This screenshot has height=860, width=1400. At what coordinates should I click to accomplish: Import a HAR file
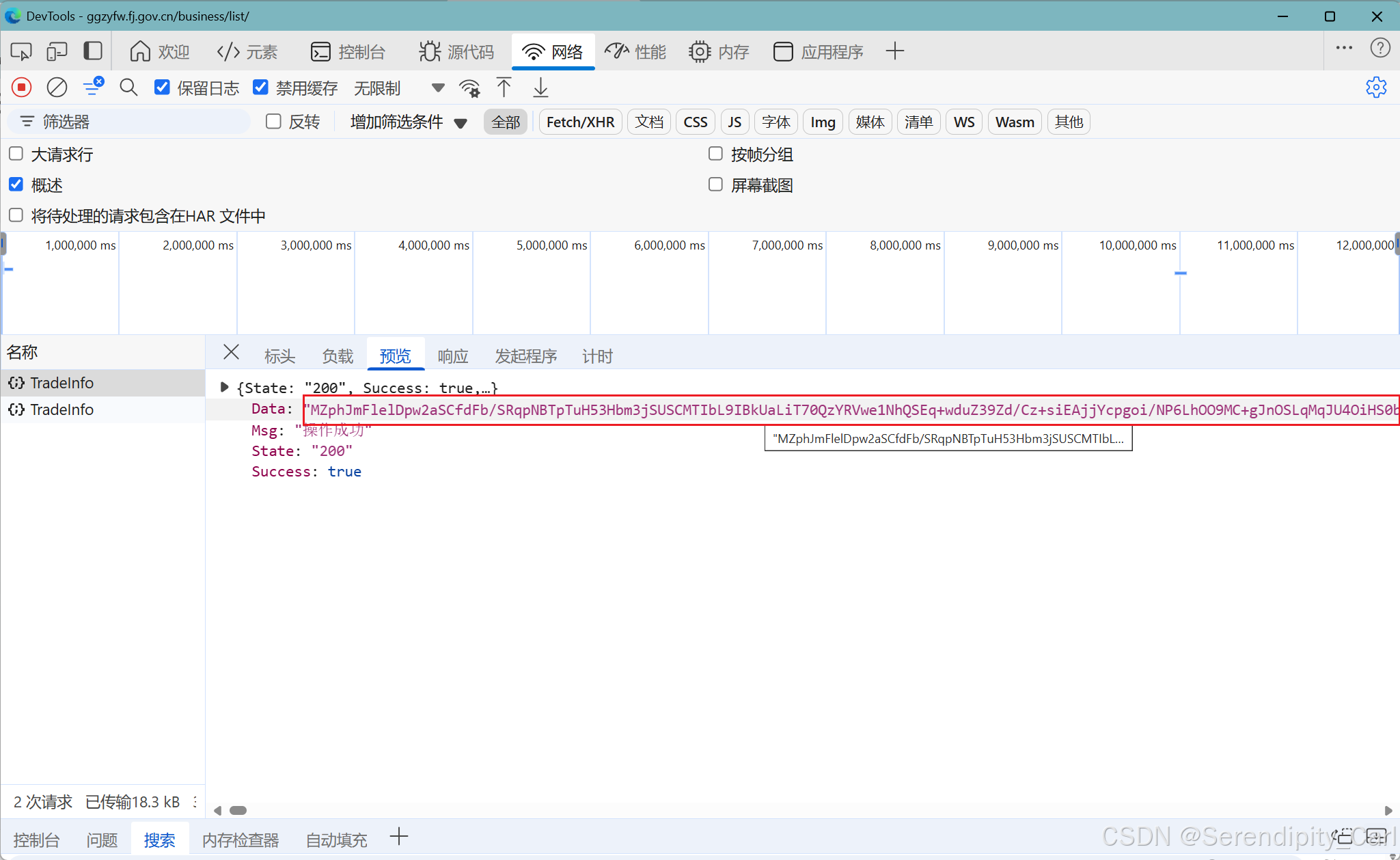[x=504, y=88]
